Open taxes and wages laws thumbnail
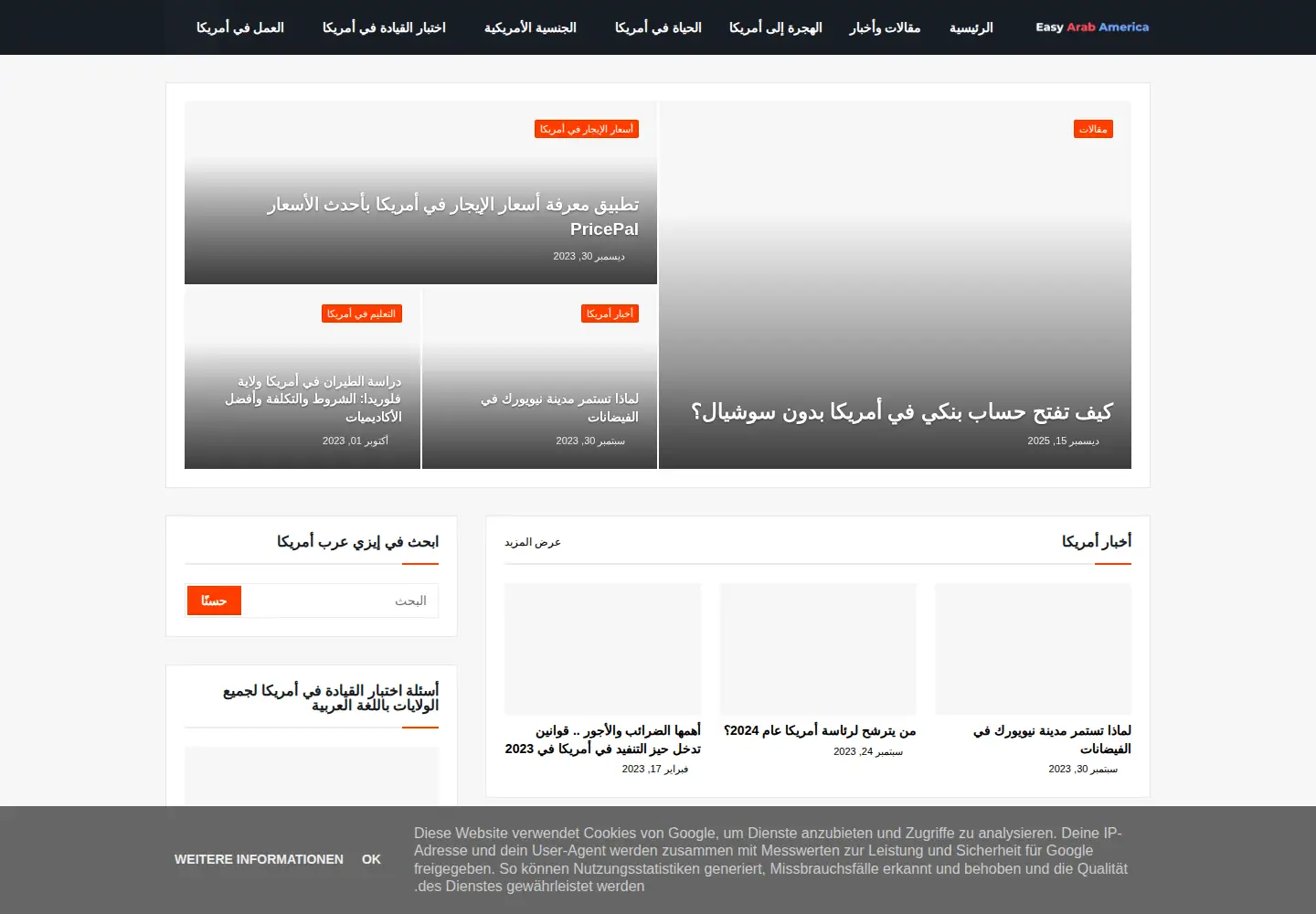 pos(603,649)
